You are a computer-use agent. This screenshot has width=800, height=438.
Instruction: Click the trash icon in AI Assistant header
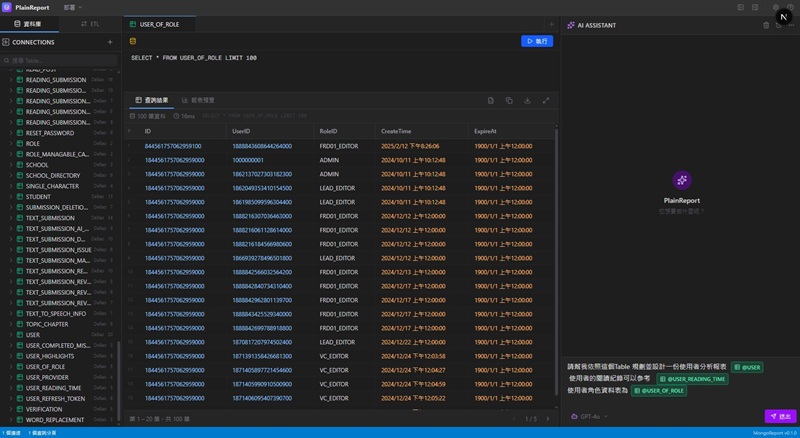766,24
